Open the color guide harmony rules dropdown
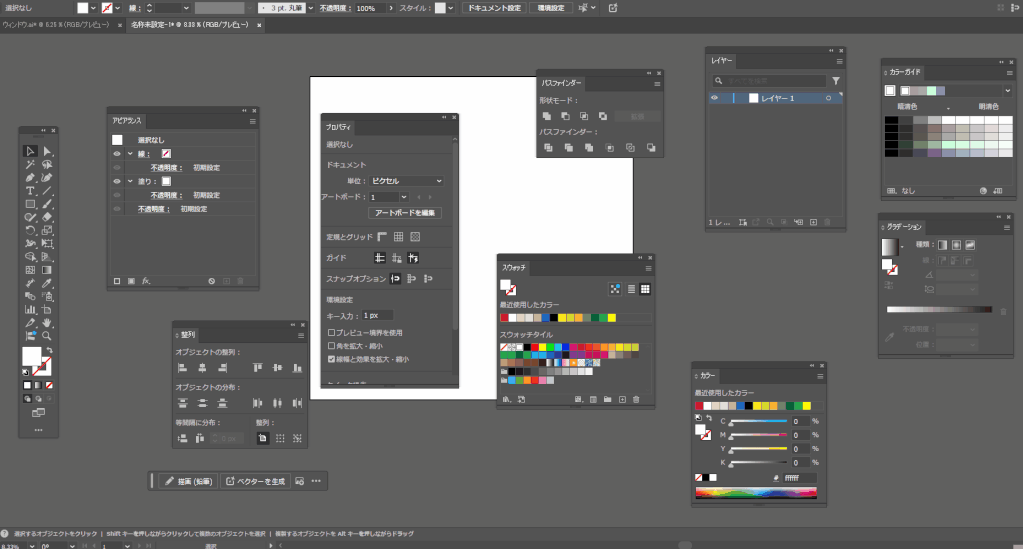 coord(1007,91)
